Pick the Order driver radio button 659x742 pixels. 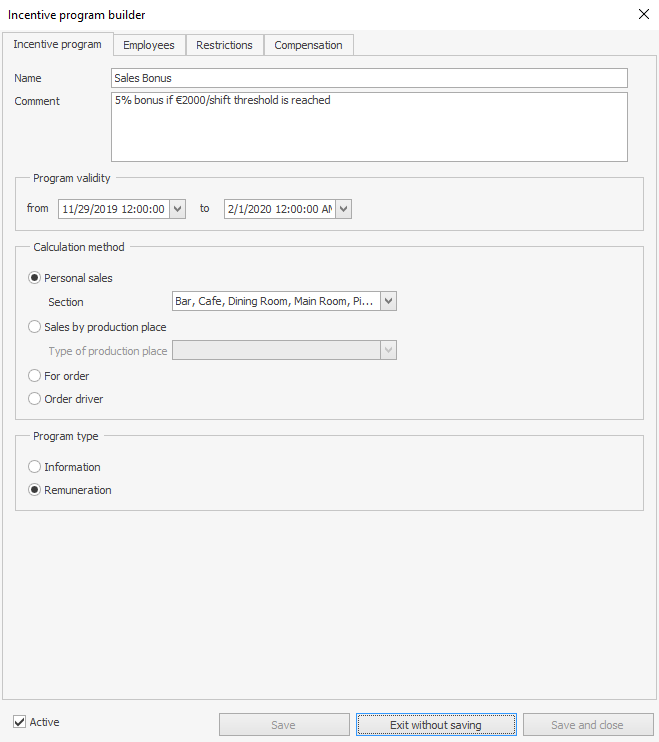35,399
